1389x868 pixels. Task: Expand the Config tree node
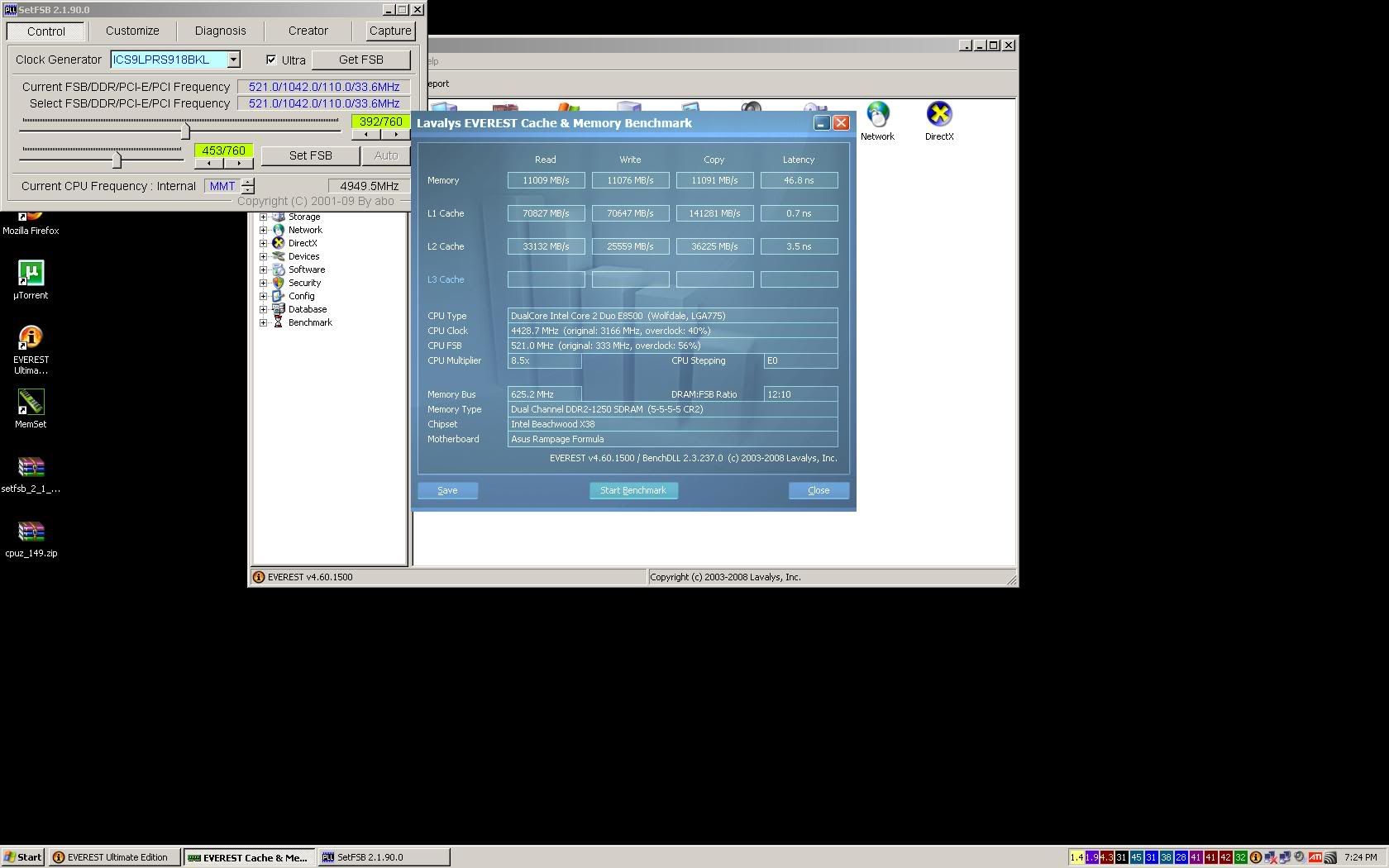pyautogui.click(x=263, y=296)
